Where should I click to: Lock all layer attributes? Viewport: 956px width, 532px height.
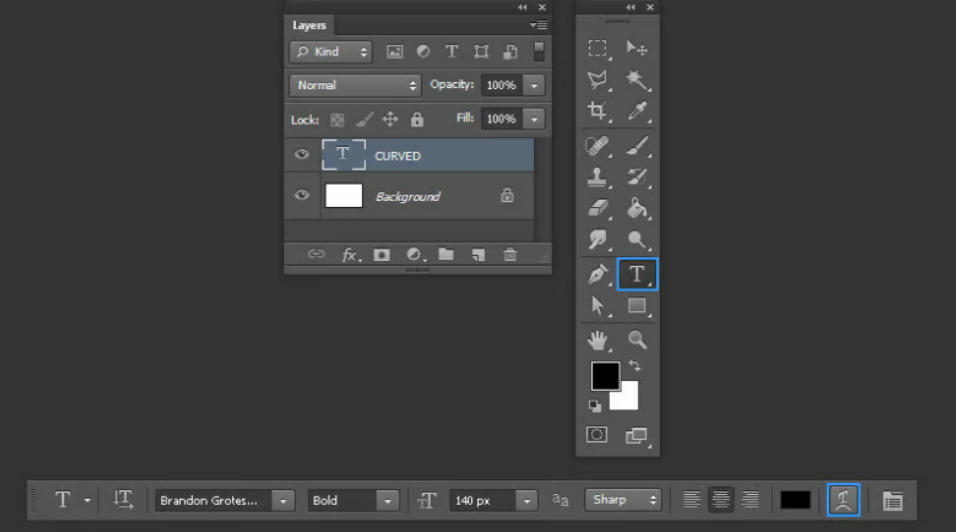coord(417,119)
